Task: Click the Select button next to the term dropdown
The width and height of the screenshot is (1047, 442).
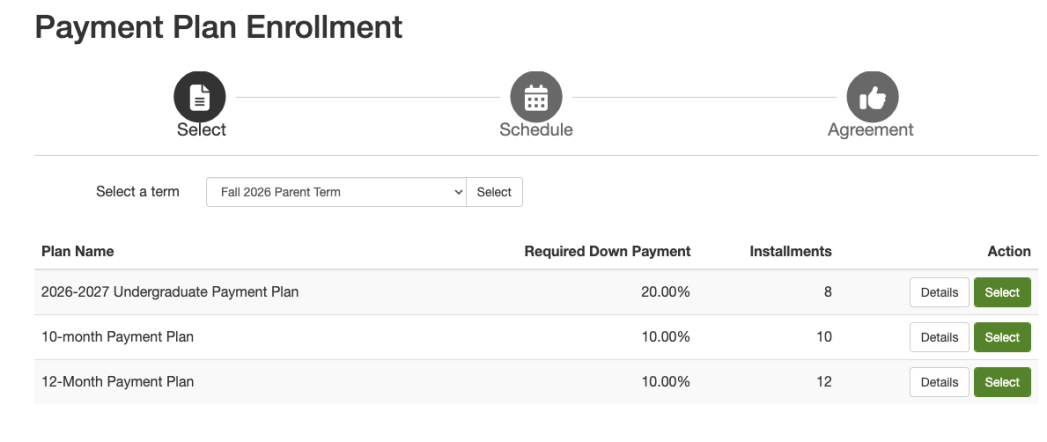Action: click(494, 192)
